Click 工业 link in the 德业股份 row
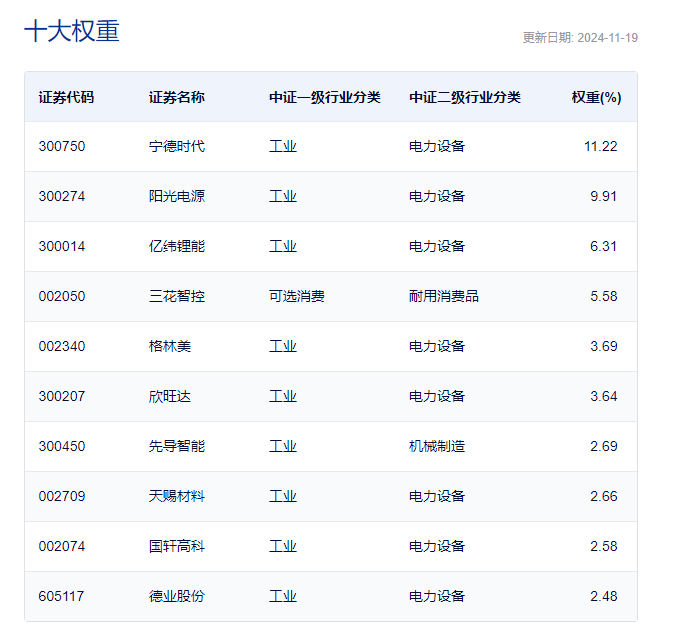 pyautogui.click(x=282, y=596)
